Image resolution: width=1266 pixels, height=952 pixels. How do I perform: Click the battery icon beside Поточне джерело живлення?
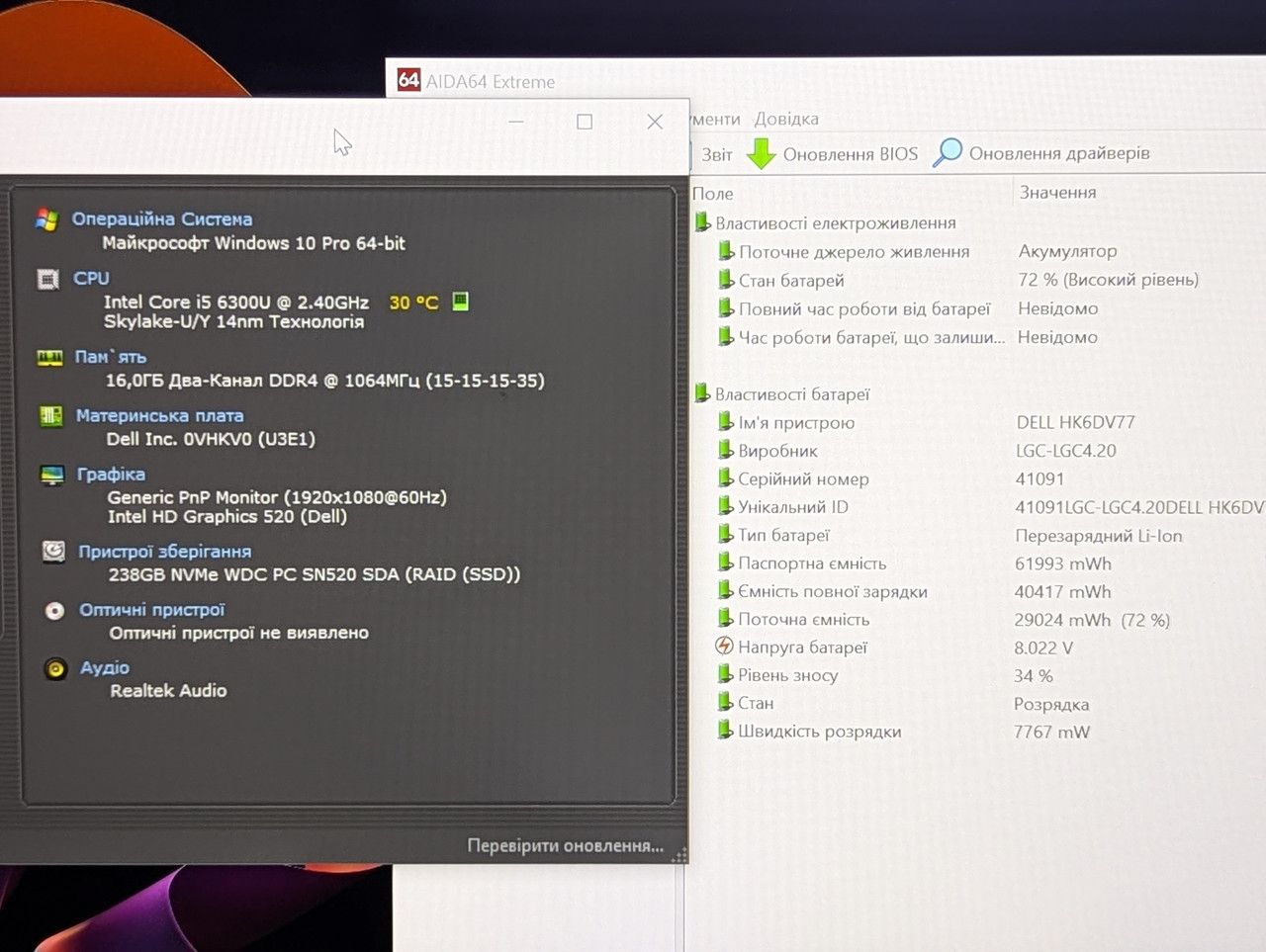[x=726, y=251]
